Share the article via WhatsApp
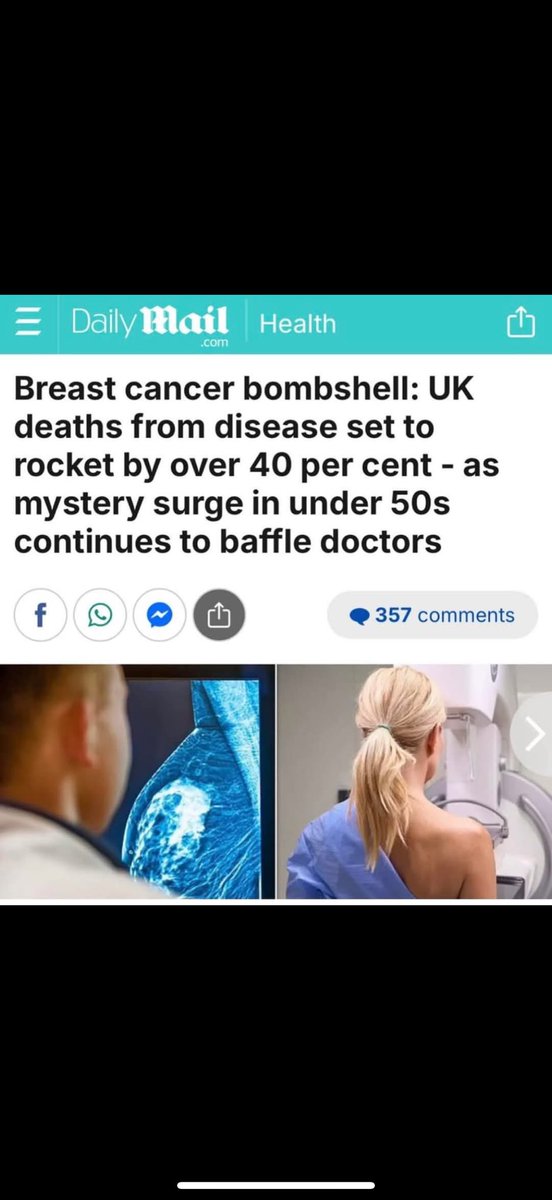552x1200 pixels. tap(100, 615)
